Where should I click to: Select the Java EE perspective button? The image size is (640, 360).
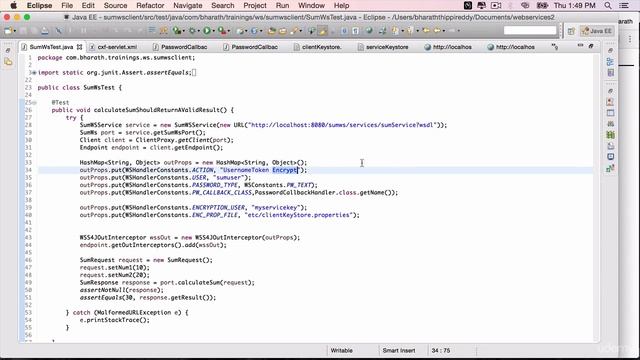point(597,31)
